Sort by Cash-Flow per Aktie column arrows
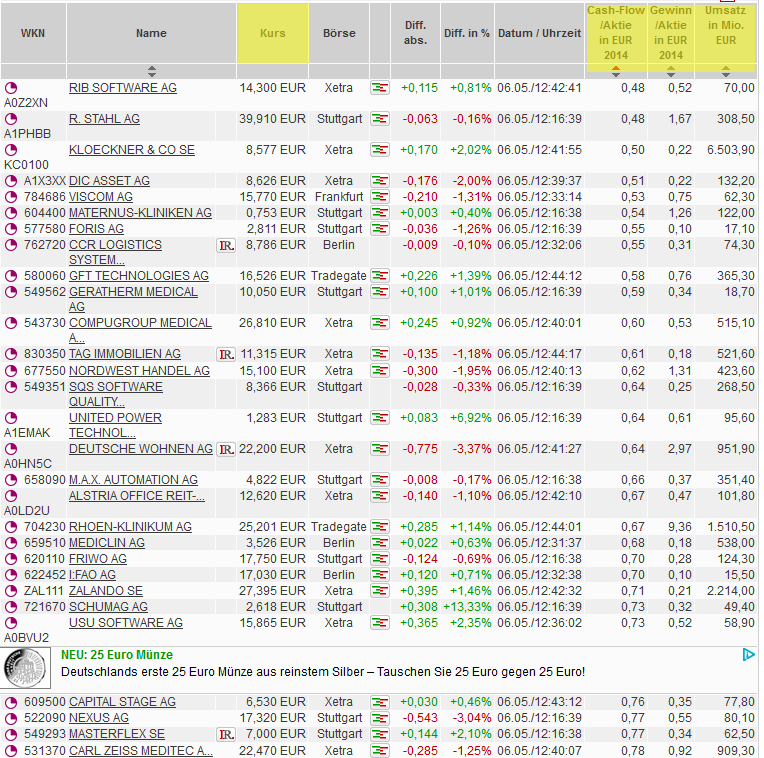The height and width of the screenshot is (758, 764). tap(616, 71)
